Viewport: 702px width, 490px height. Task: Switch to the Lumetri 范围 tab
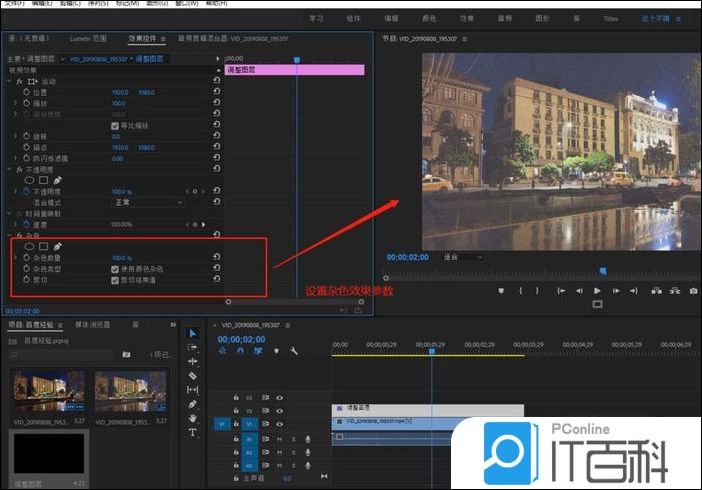tap(86, 37)
